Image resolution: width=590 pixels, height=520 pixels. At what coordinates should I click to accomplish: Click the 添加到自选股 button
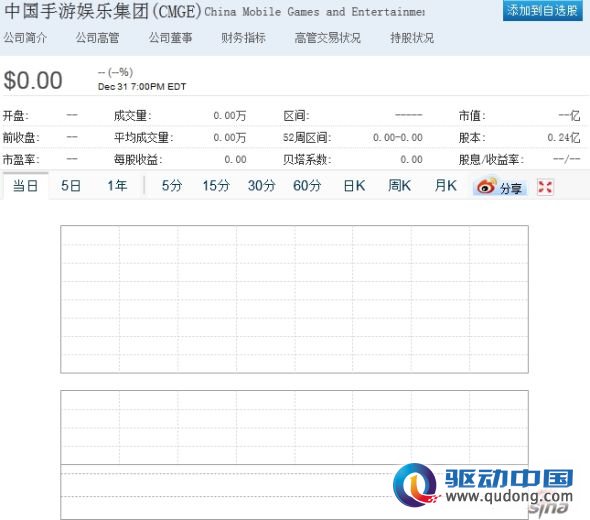[x=542, y=11]
